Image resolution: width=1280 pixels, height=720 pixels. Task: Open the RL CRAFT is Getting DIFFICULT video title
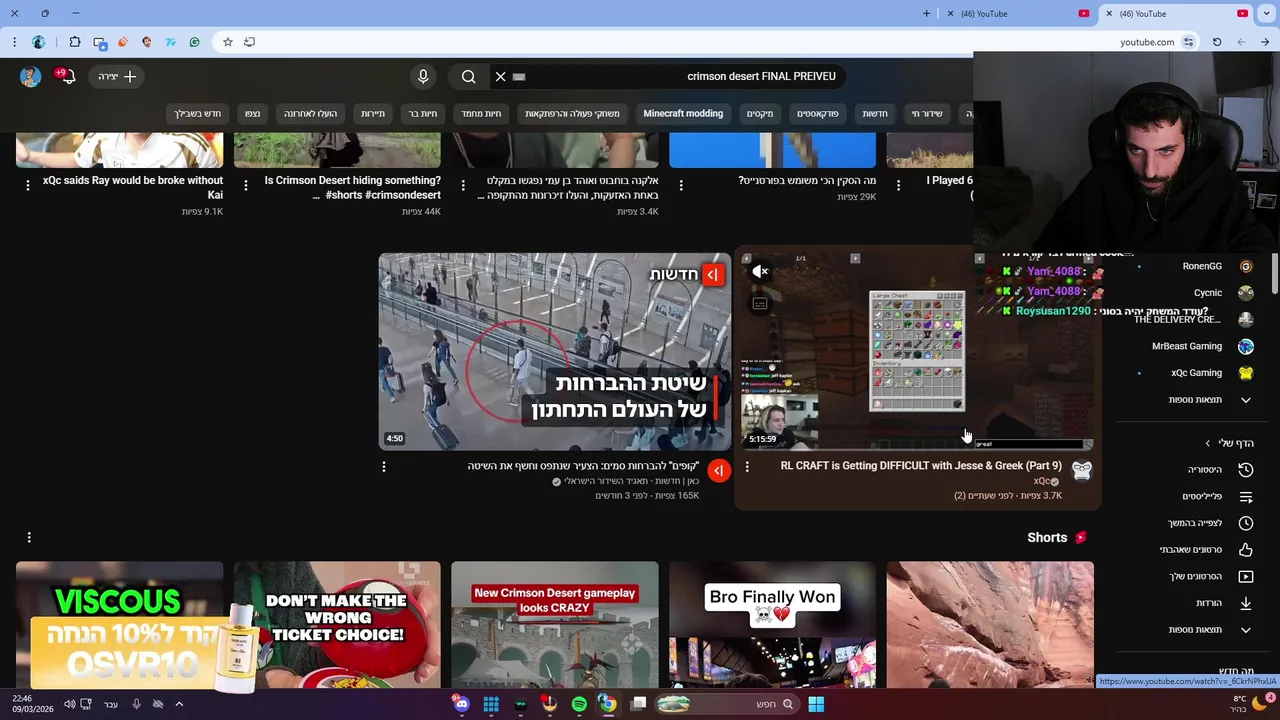pyautogui.click(x=921, y=466)
